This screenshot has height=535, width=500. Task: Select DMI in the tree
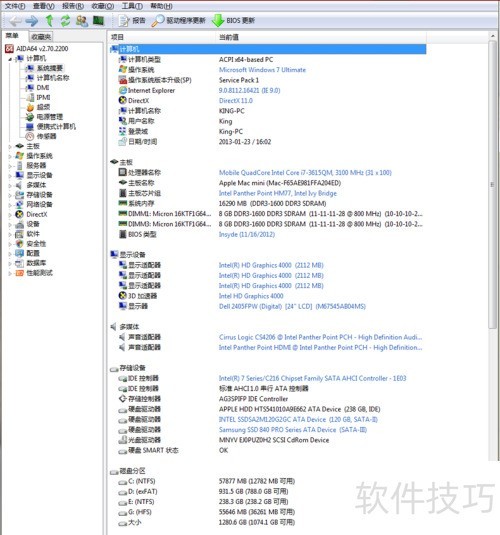click(43, 88)
